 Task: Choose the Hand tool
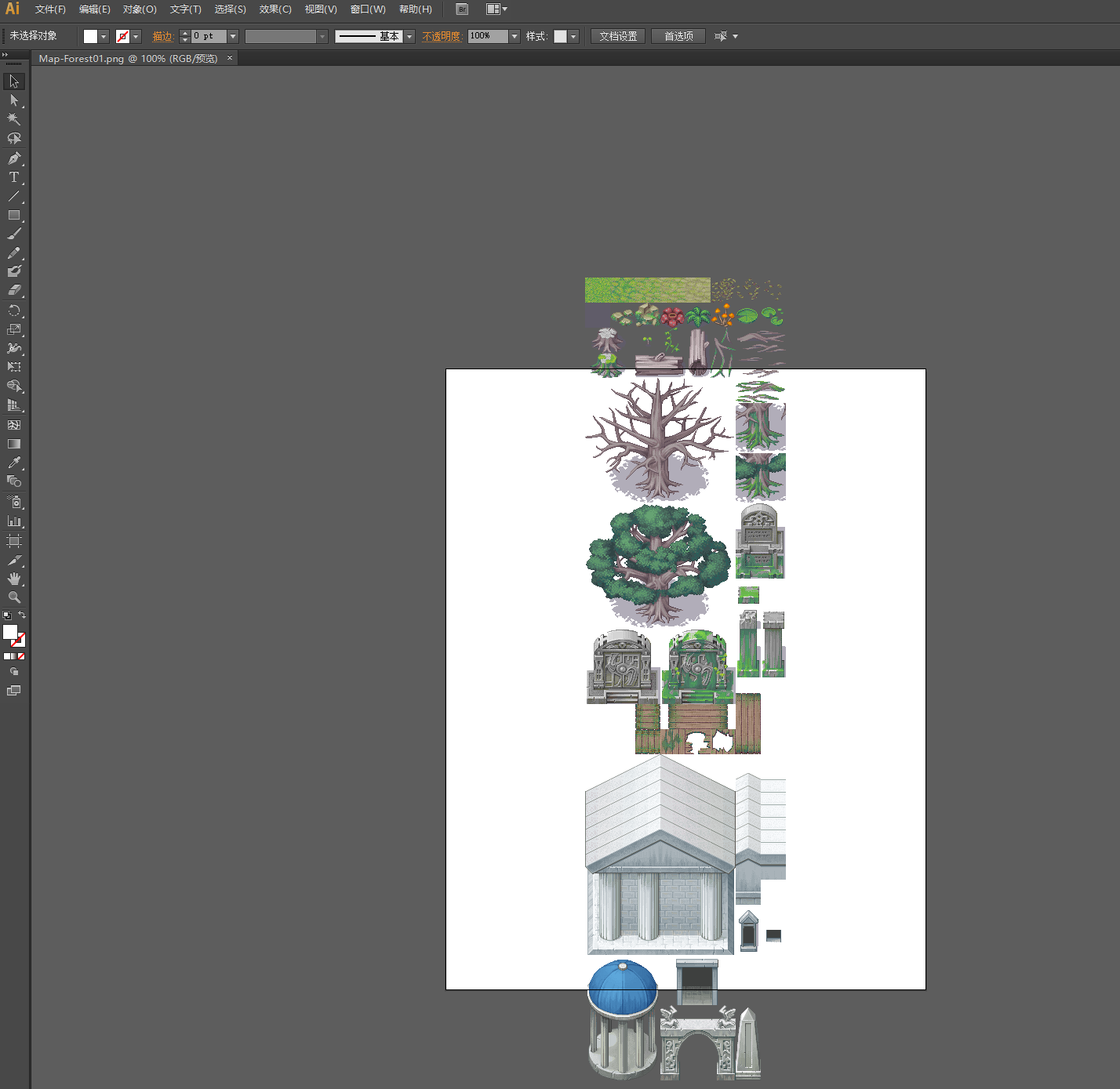(14, 579)
